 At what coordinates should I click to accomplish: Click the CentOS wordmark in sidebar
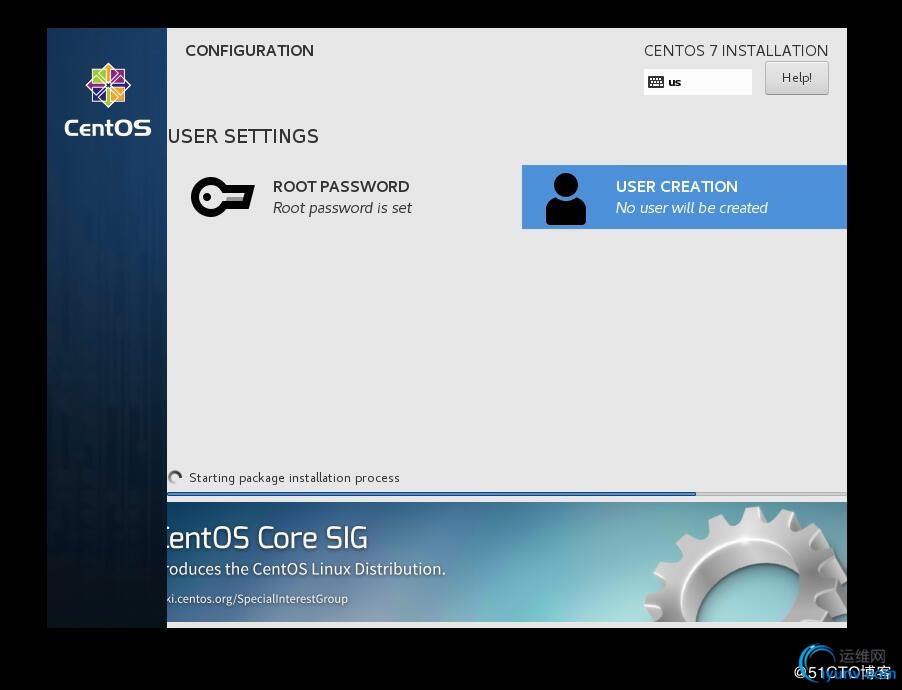click(108, 128)
